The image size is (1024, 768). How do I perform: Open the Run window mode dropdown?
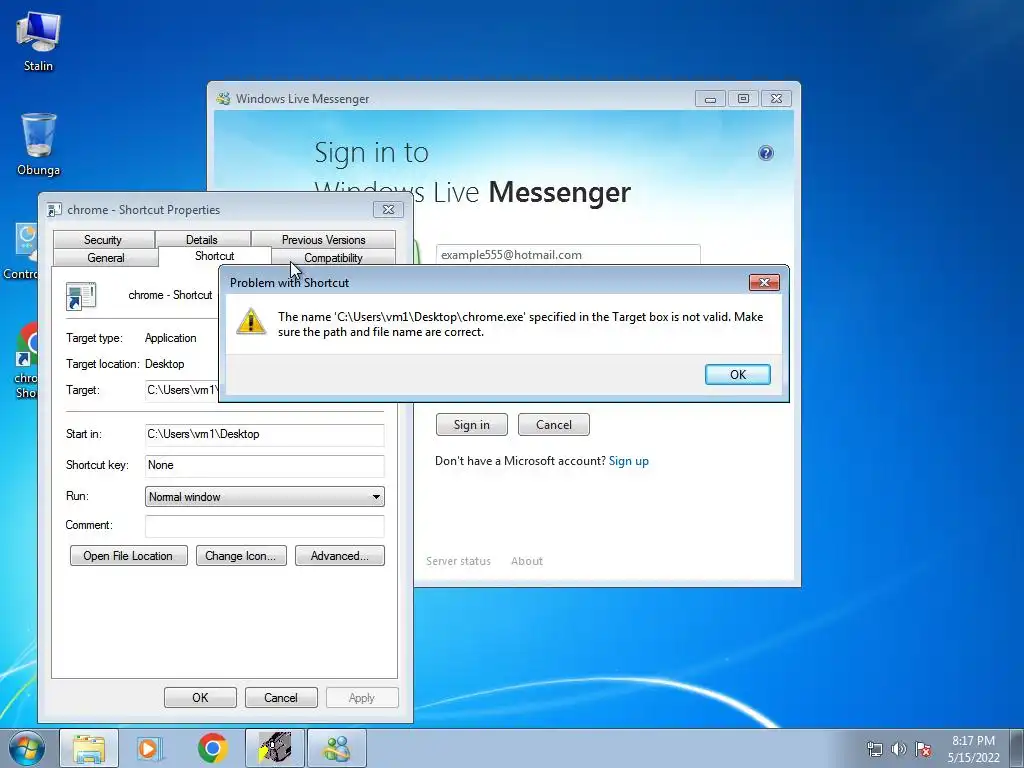click(264, 496)
